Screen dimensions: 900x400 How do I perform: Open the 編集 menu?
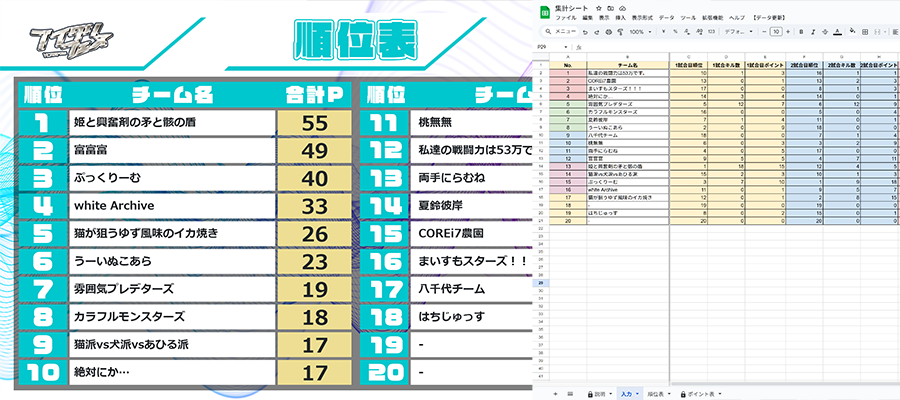[588, 18]
